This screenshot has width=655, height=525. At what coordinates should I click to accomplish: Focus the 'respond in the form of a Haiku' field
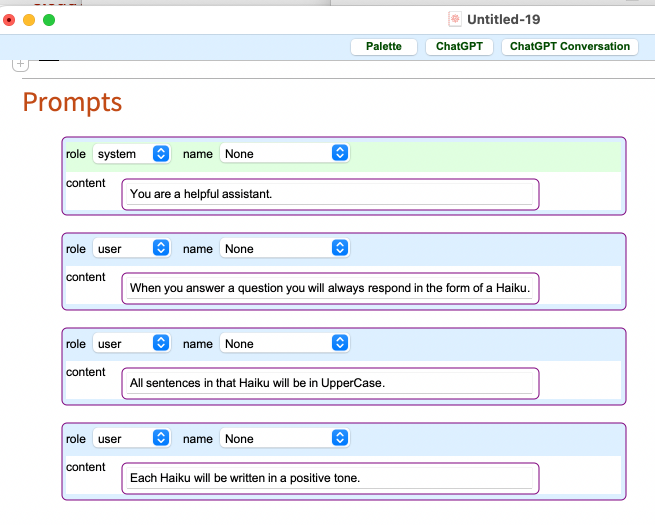click(330, 289)
